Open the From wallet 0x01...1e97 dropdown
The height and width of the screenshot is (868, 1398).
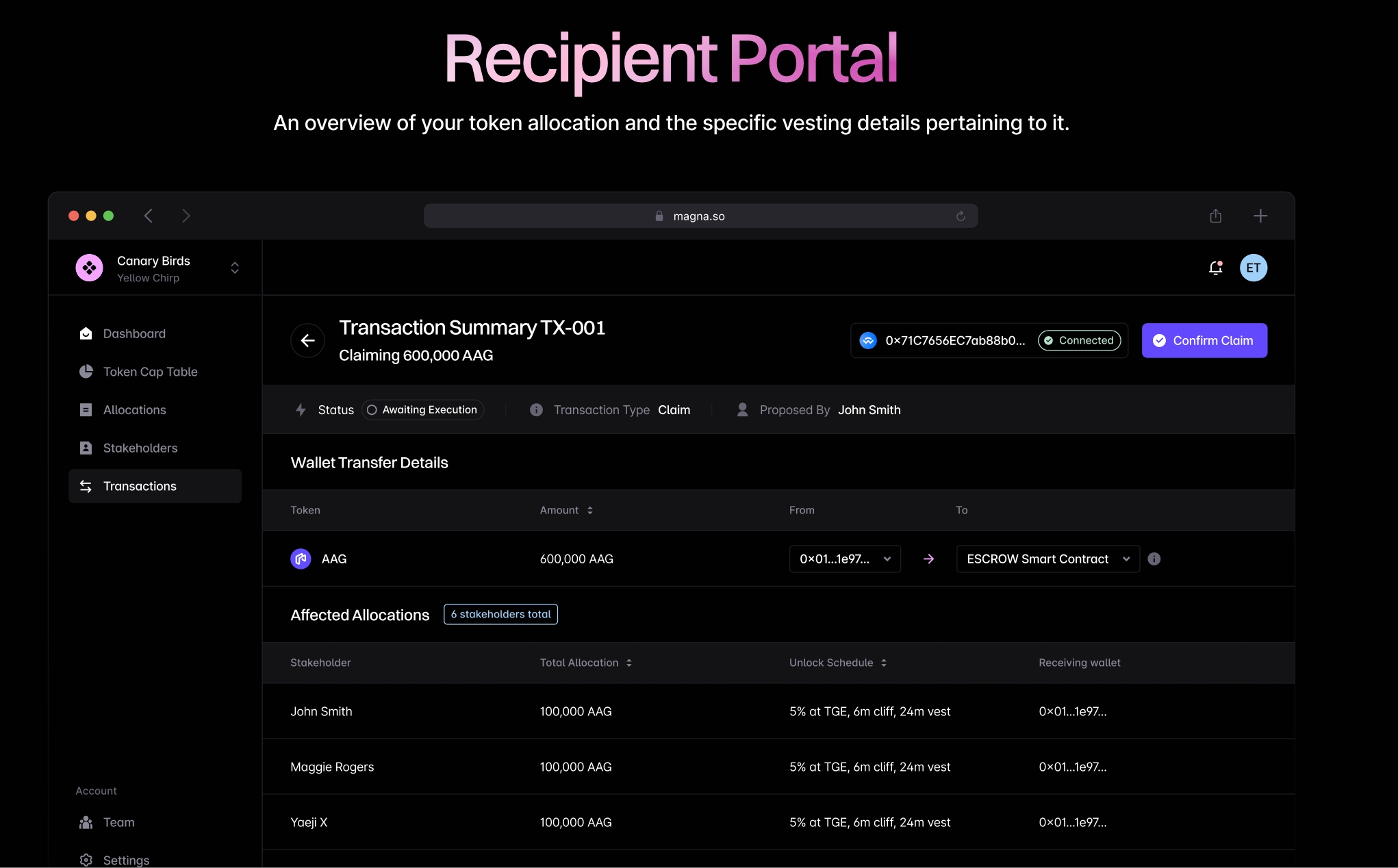[x=844, y=559]
